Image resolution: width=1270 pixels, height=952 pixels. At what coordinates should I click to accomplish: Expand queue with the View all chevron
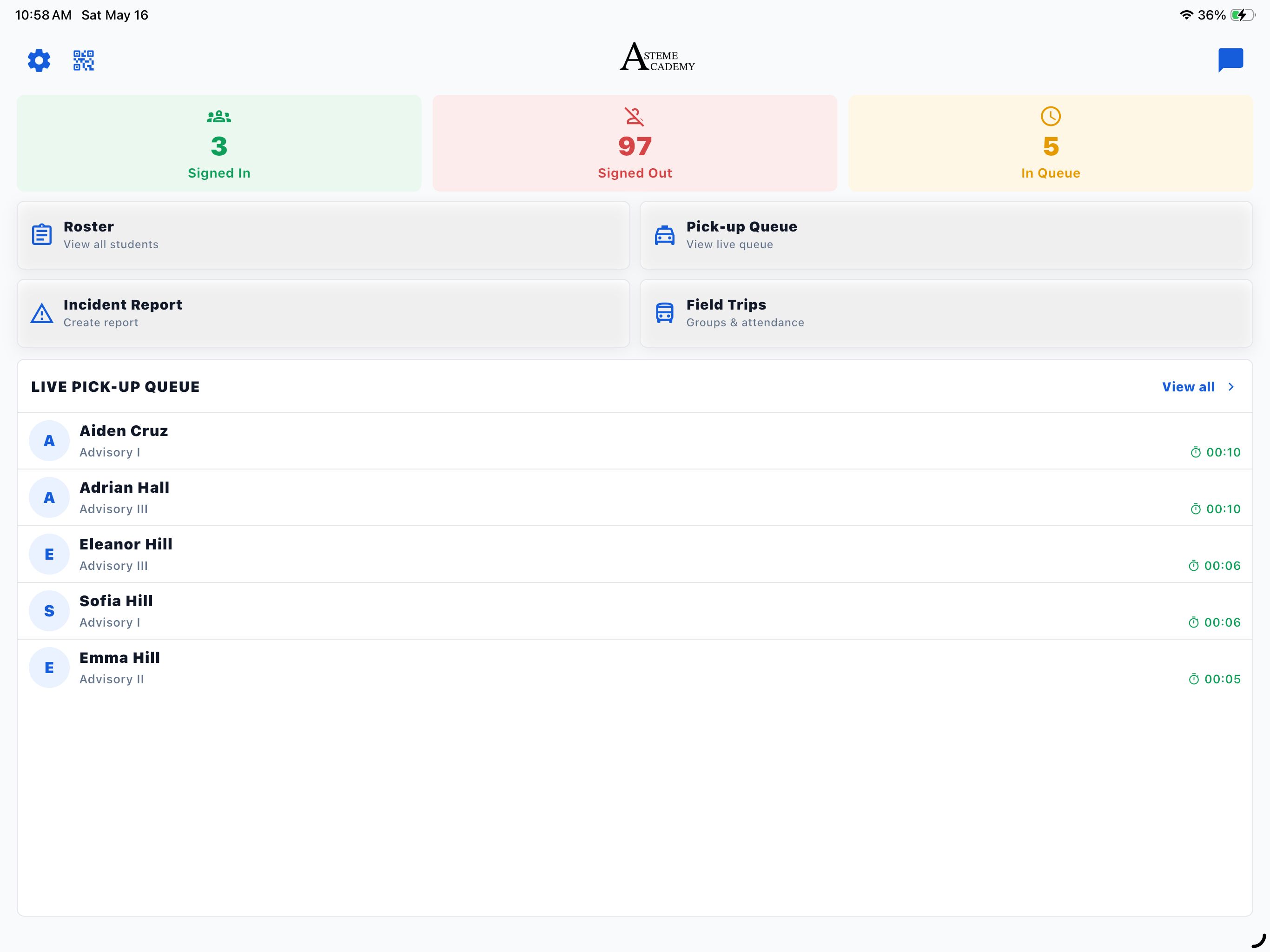tap(1231, 387)
